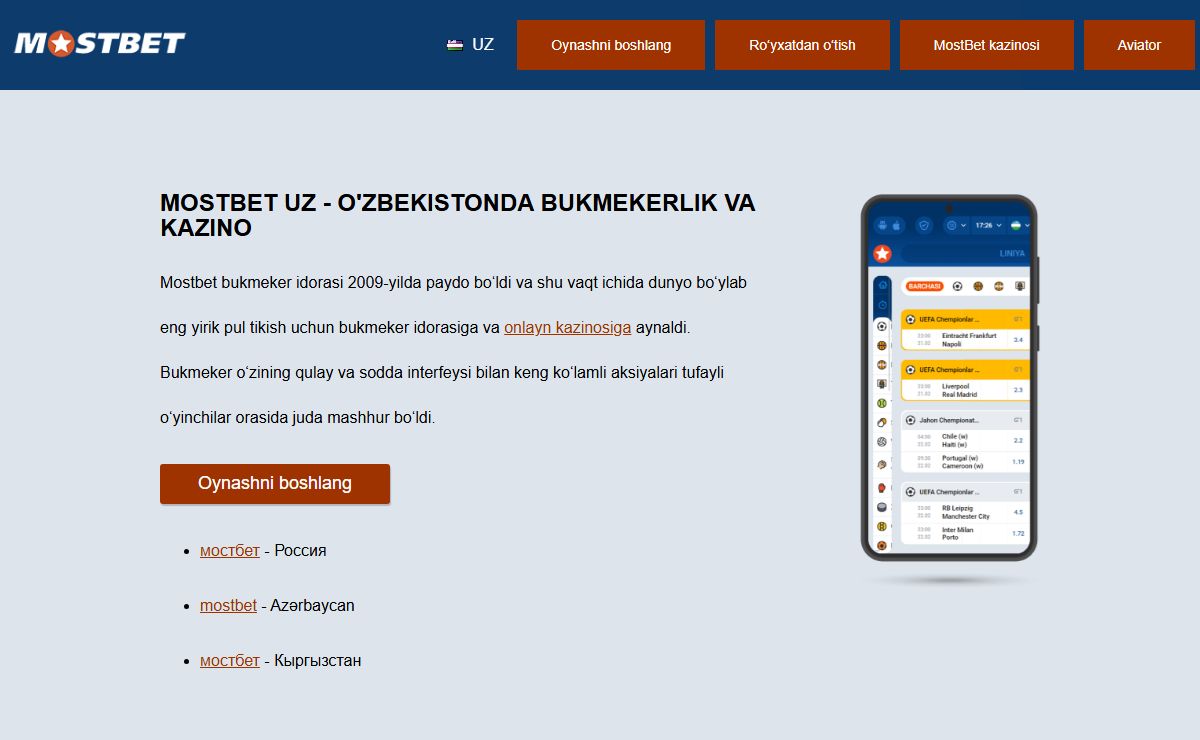Click the text 'o'yinchilar orasida juda mashhur bo'ldi.'

pyautogui.click(x=298, y=417)
